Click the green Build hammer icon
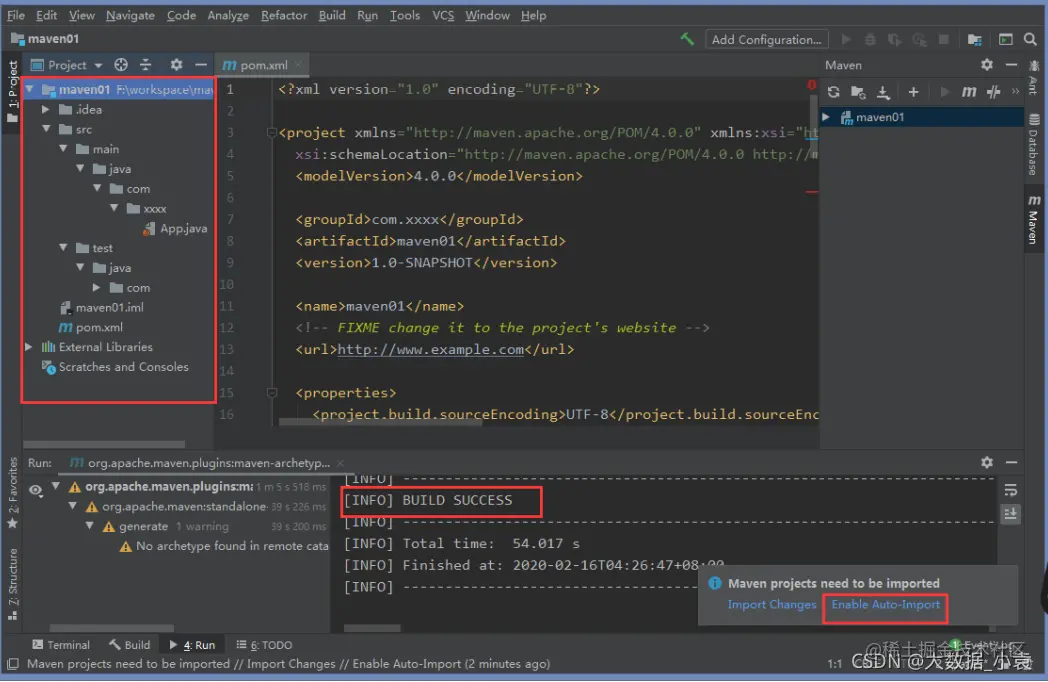The height and width of the screenshot is (682, 1048). tap(687, 39)
